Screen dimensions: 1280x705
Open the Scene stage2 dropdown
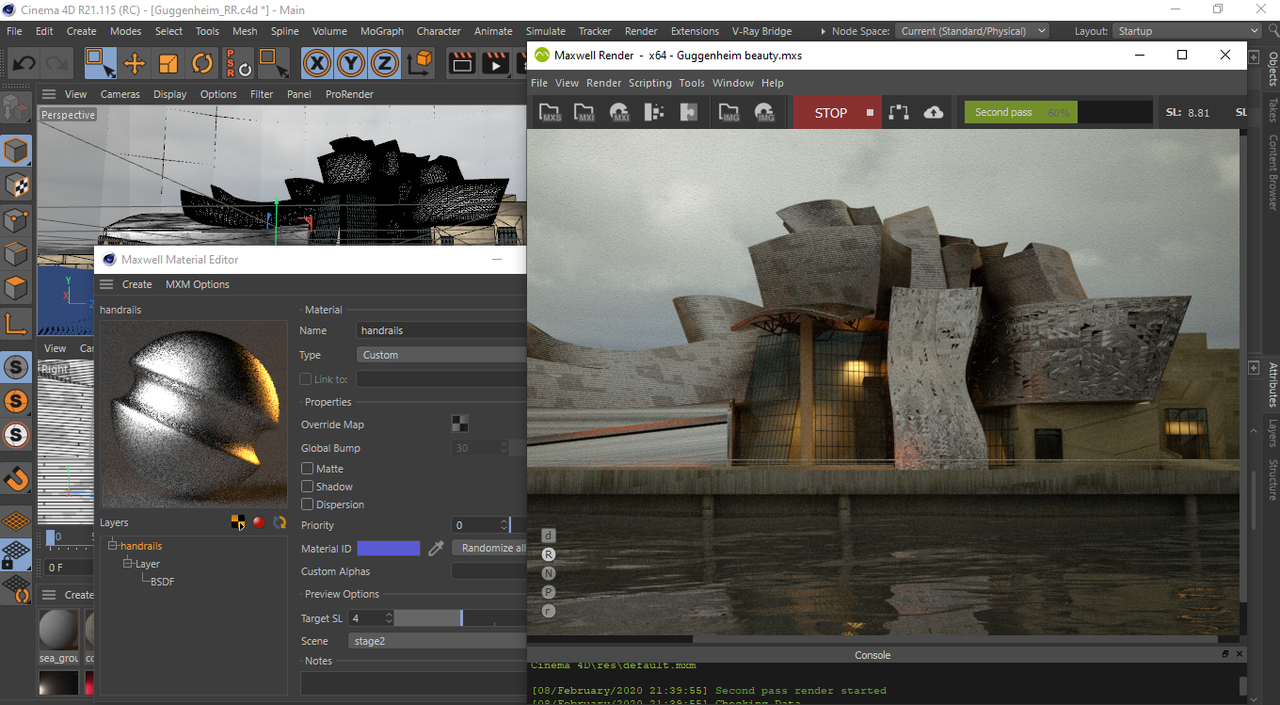[437, 641]
